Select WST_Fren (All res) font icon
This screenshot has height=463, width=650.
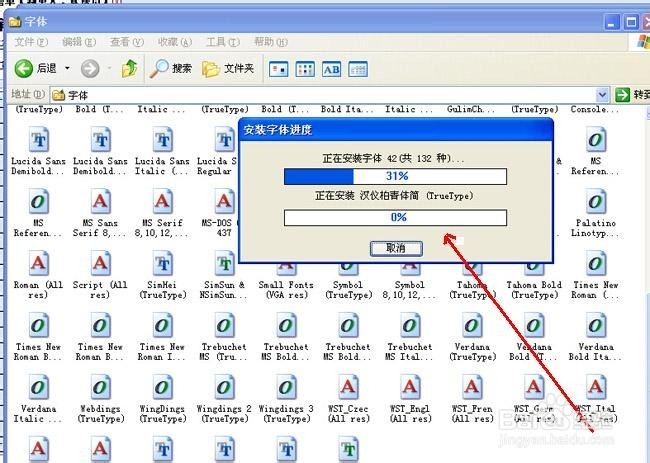472,388
